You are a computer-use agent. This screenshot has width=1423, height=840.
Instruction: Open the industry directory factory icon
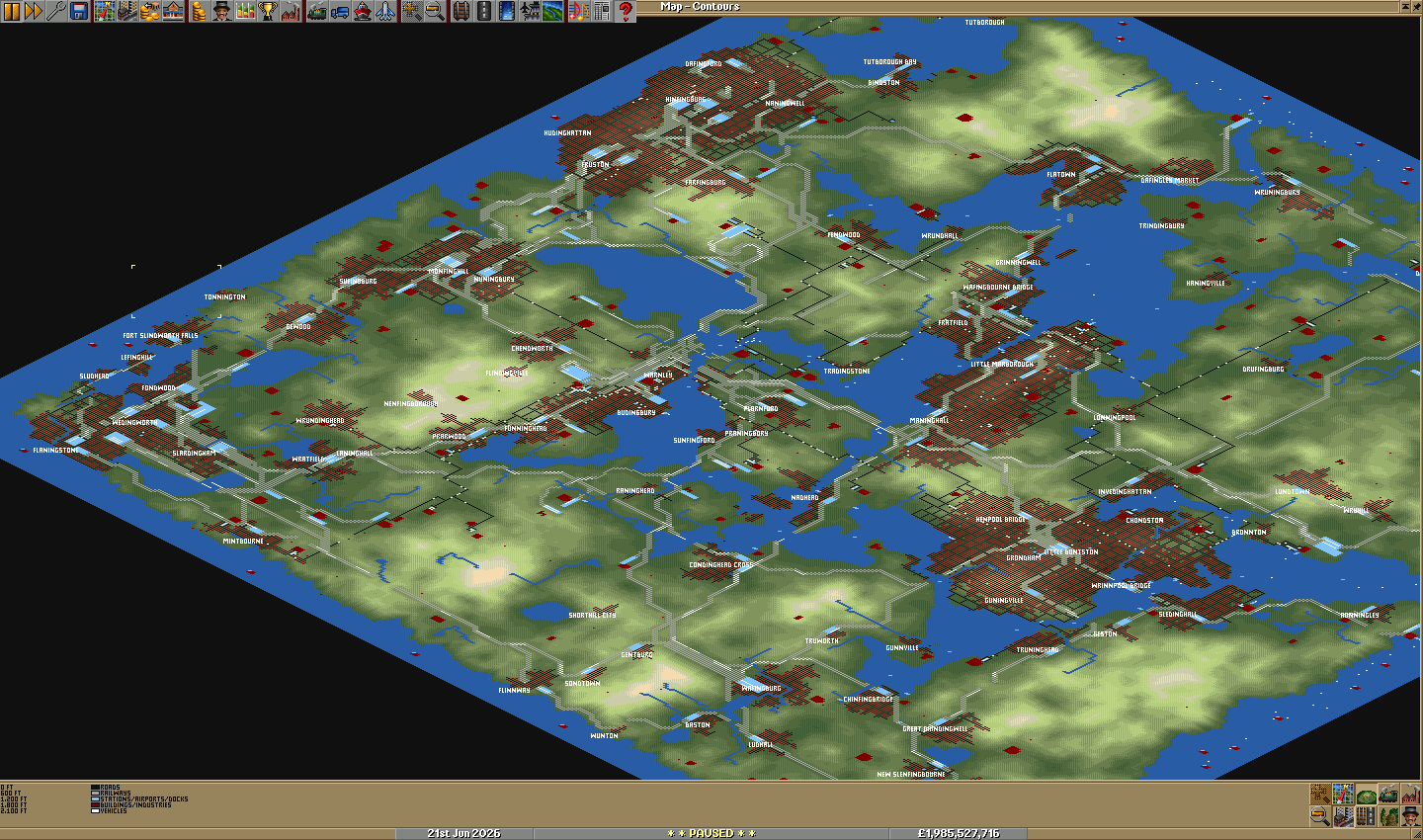(290, 11)
